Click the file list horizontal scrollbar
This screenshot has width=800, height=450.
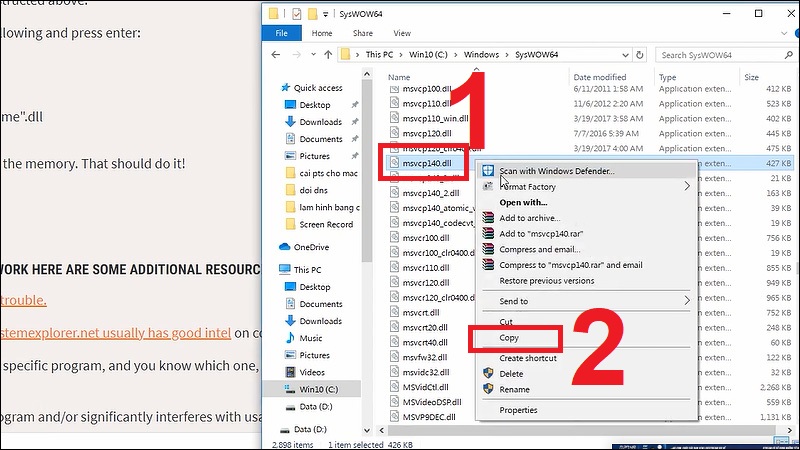point(584,430)
